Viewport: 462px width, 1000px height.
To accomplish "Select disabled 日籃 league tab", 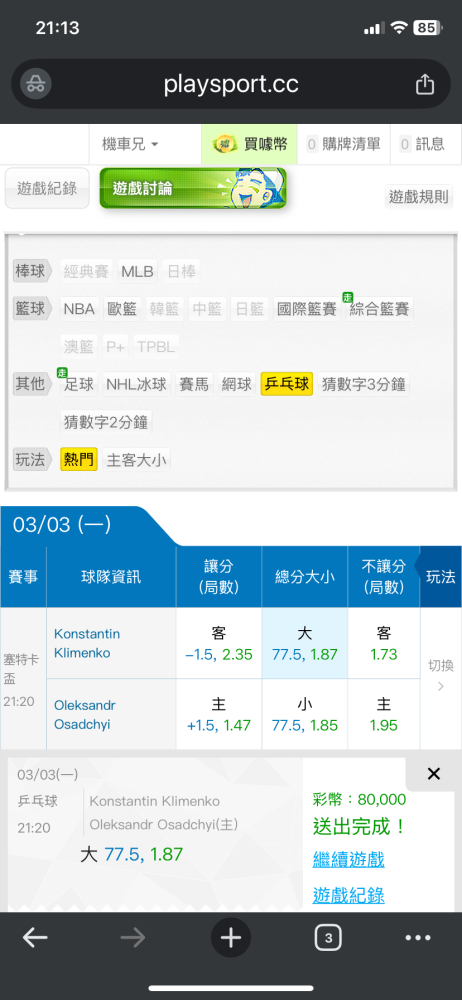I will (250, 309).
